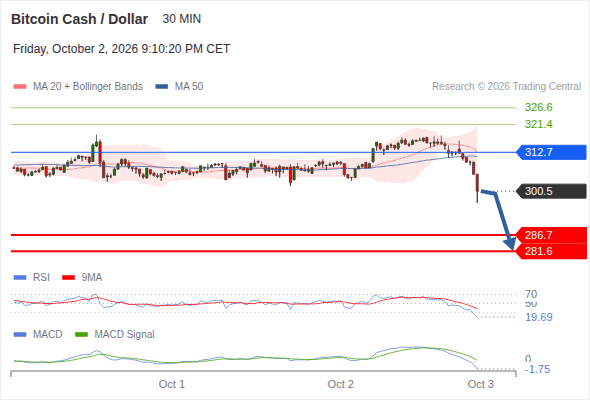Click the RSI 70 level label

click(x=531, y=294)
